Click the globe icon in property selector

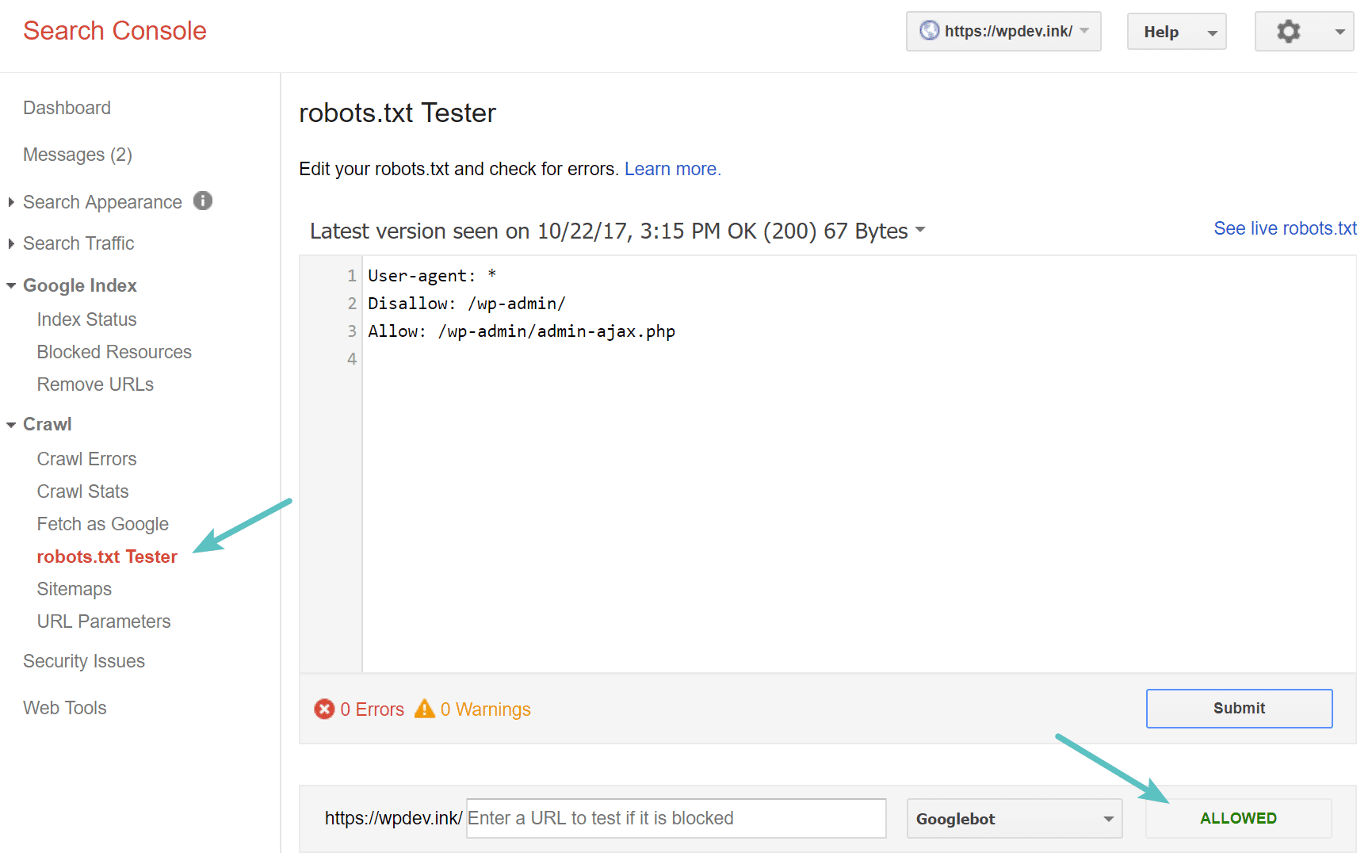928,31
